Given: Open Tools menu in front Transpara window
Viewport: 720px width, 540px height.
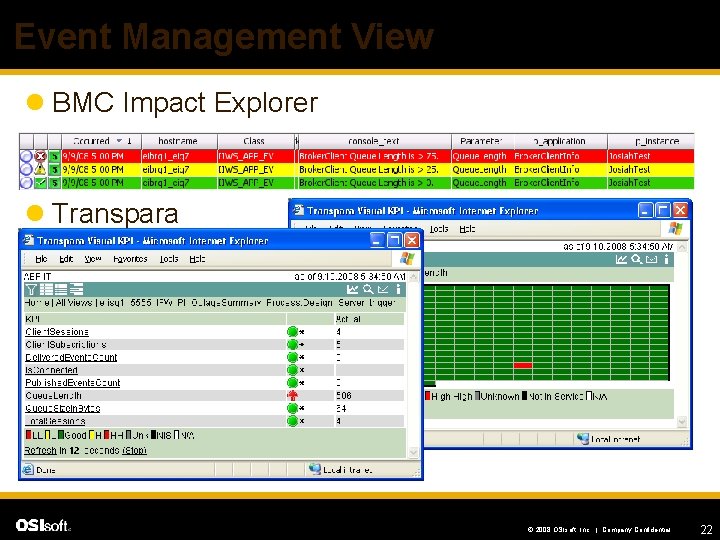Looking at the screenshot, I should 169,259.
